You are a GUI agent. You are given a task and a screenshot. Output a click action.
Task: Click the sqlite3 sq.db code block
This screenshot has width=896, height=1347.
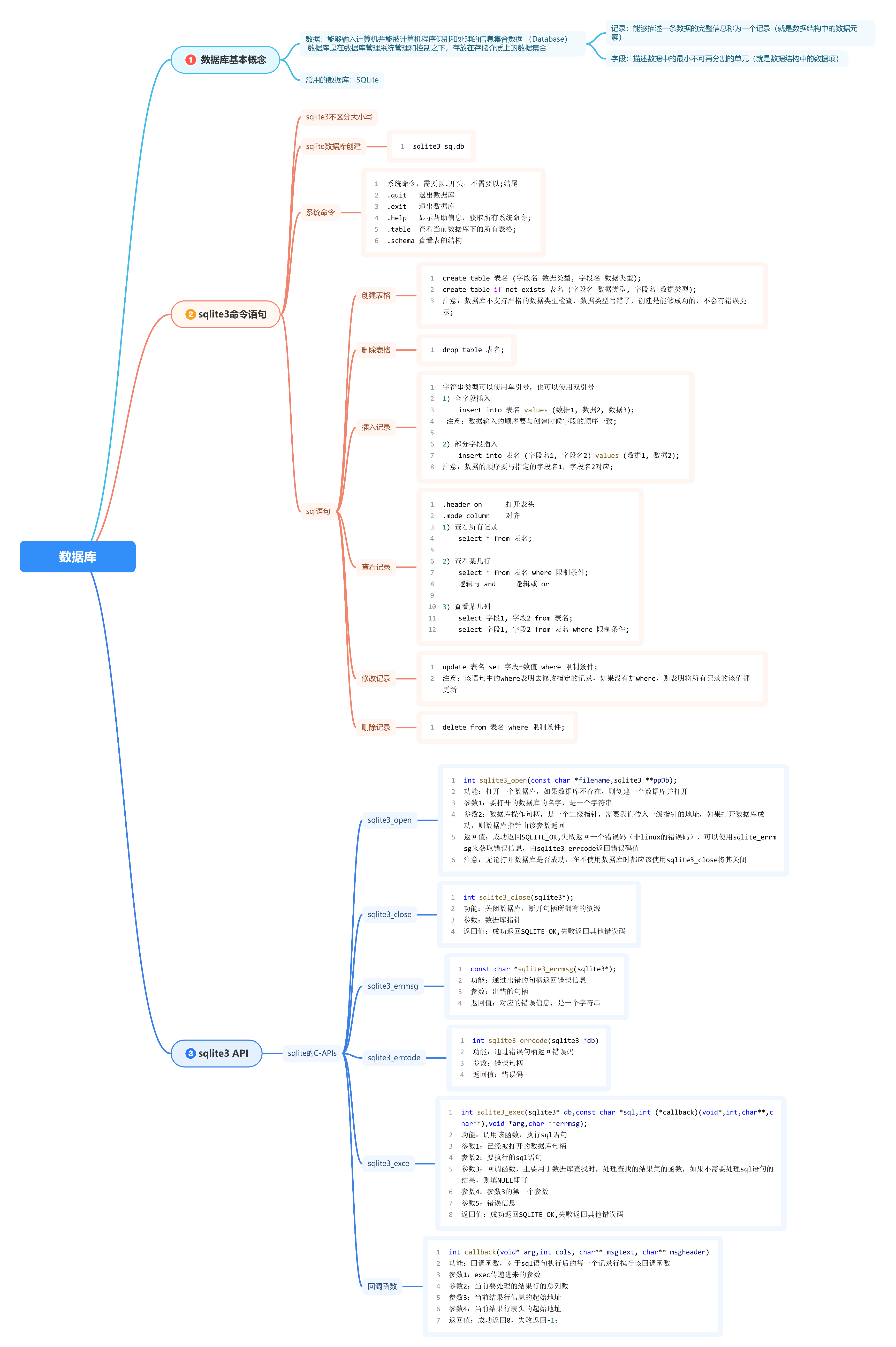click(x=431, y=146)
